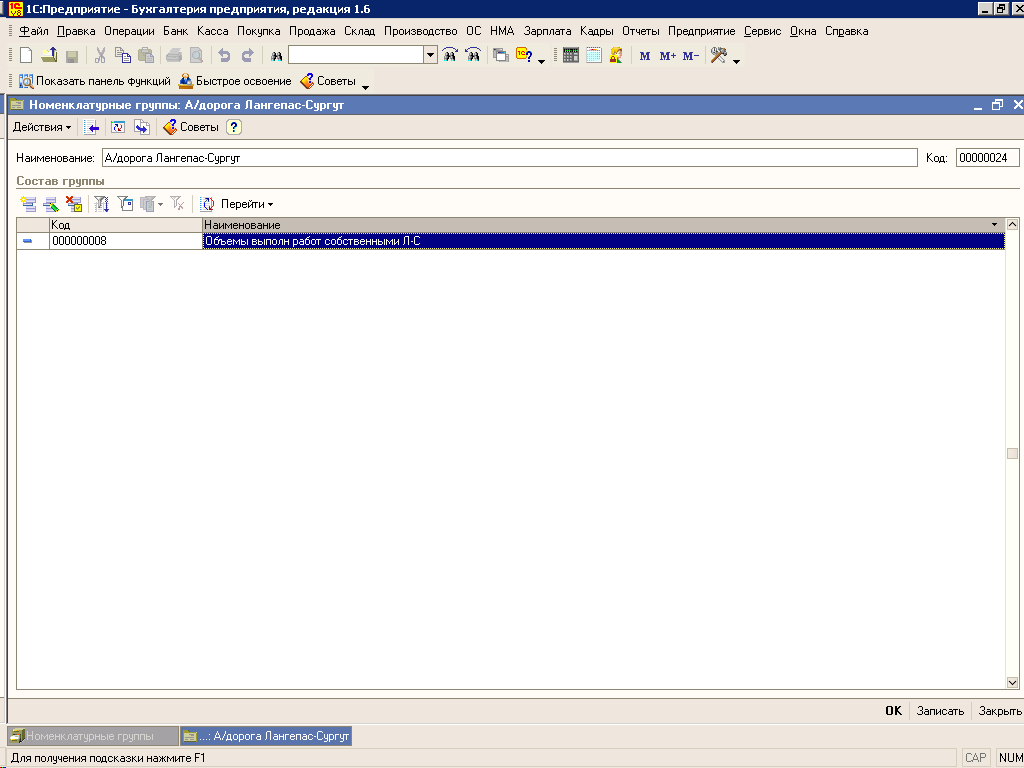The width and height of the screenshot is (1024, 768).
Task: Click Показать панель функций
Action: [95, 81]
